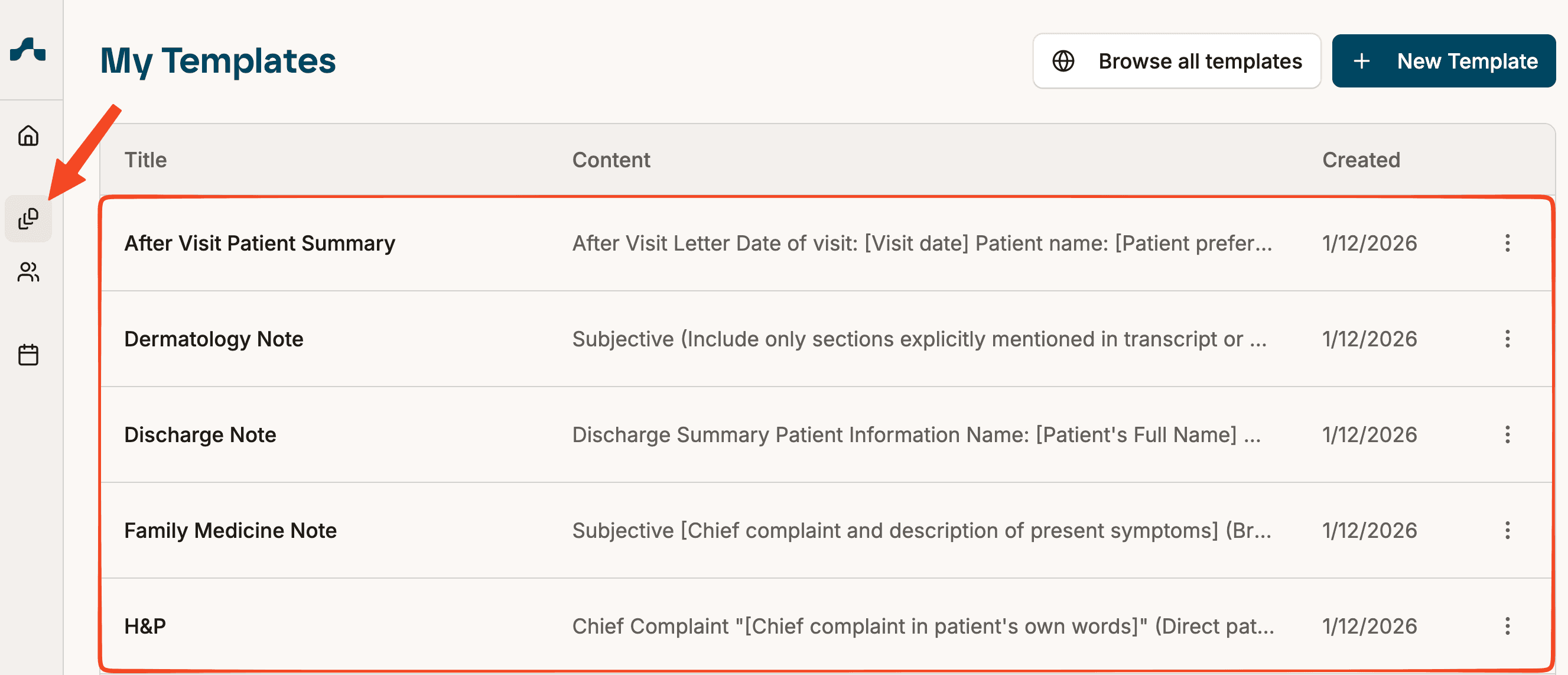Image resolution: width=1568 pixels, height=675 pixels.
Task: Open Templates from the sidebar copy icon
Action: [x=28, y=219]
